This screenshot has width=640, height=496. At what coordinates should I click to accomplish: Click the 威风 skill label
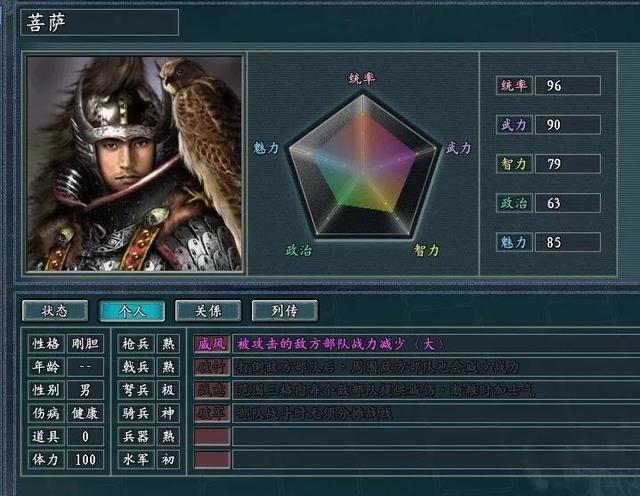[x=212, y=344]
